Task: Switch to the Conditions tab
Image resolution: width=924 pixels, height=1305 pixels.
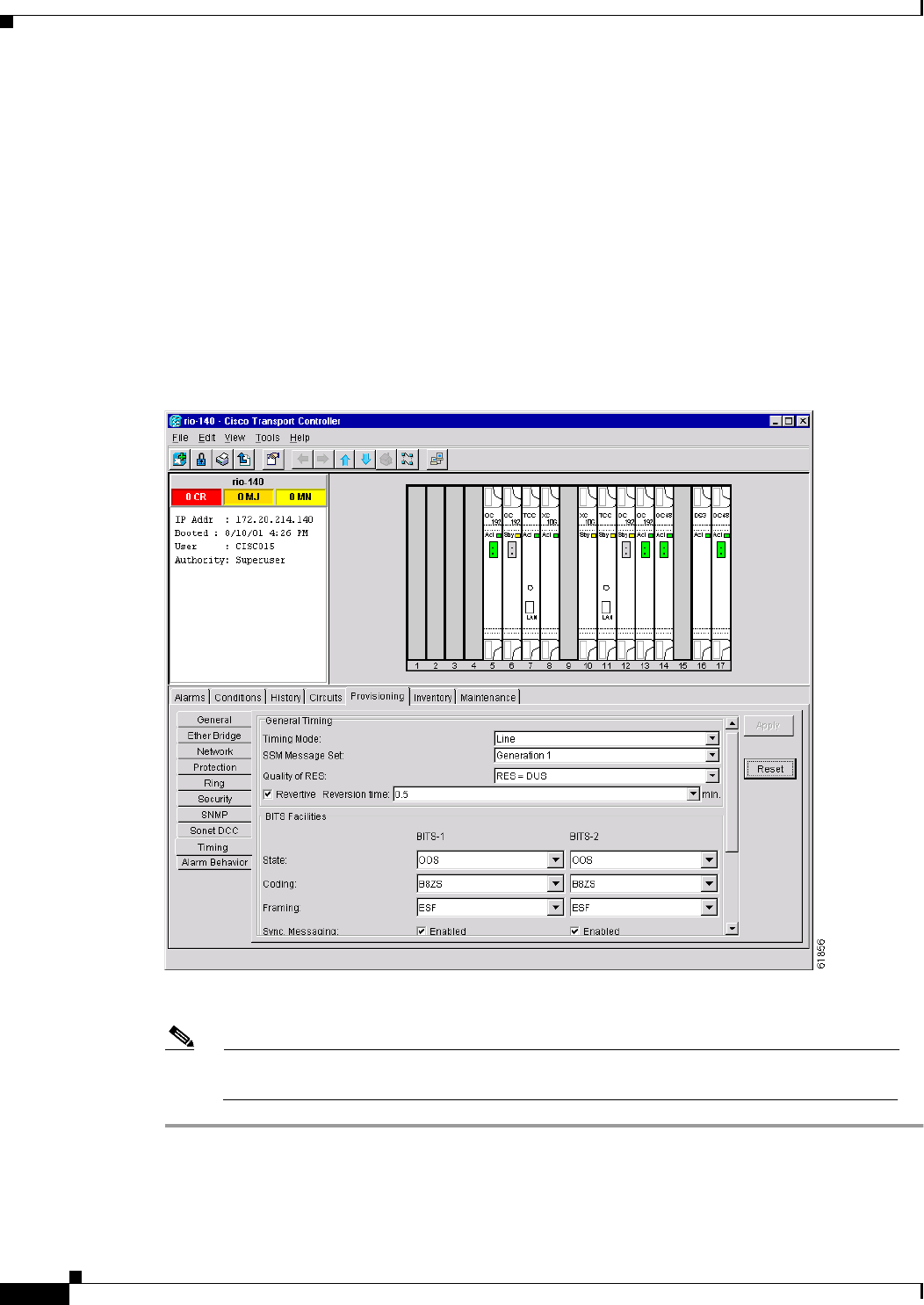Action: click(x=238, y=698)
